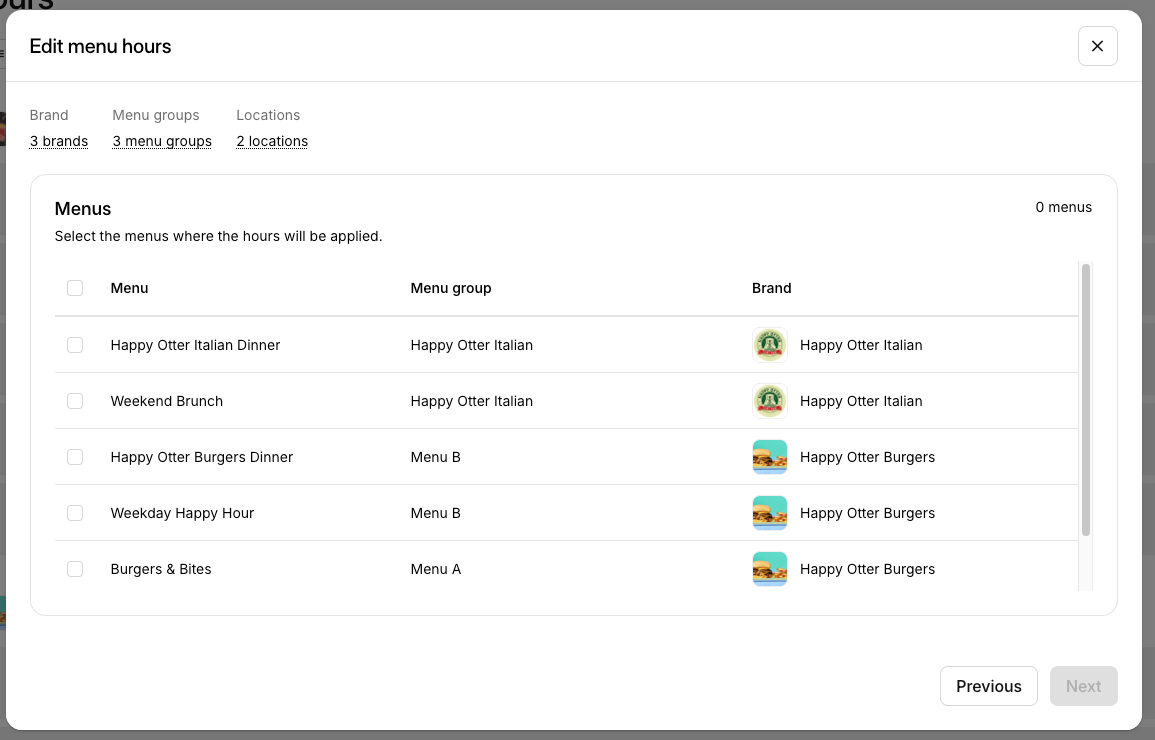Close the Edit menu hours dialog
The width and height of the screenshot is (1155, 740).
(1097, 46)
